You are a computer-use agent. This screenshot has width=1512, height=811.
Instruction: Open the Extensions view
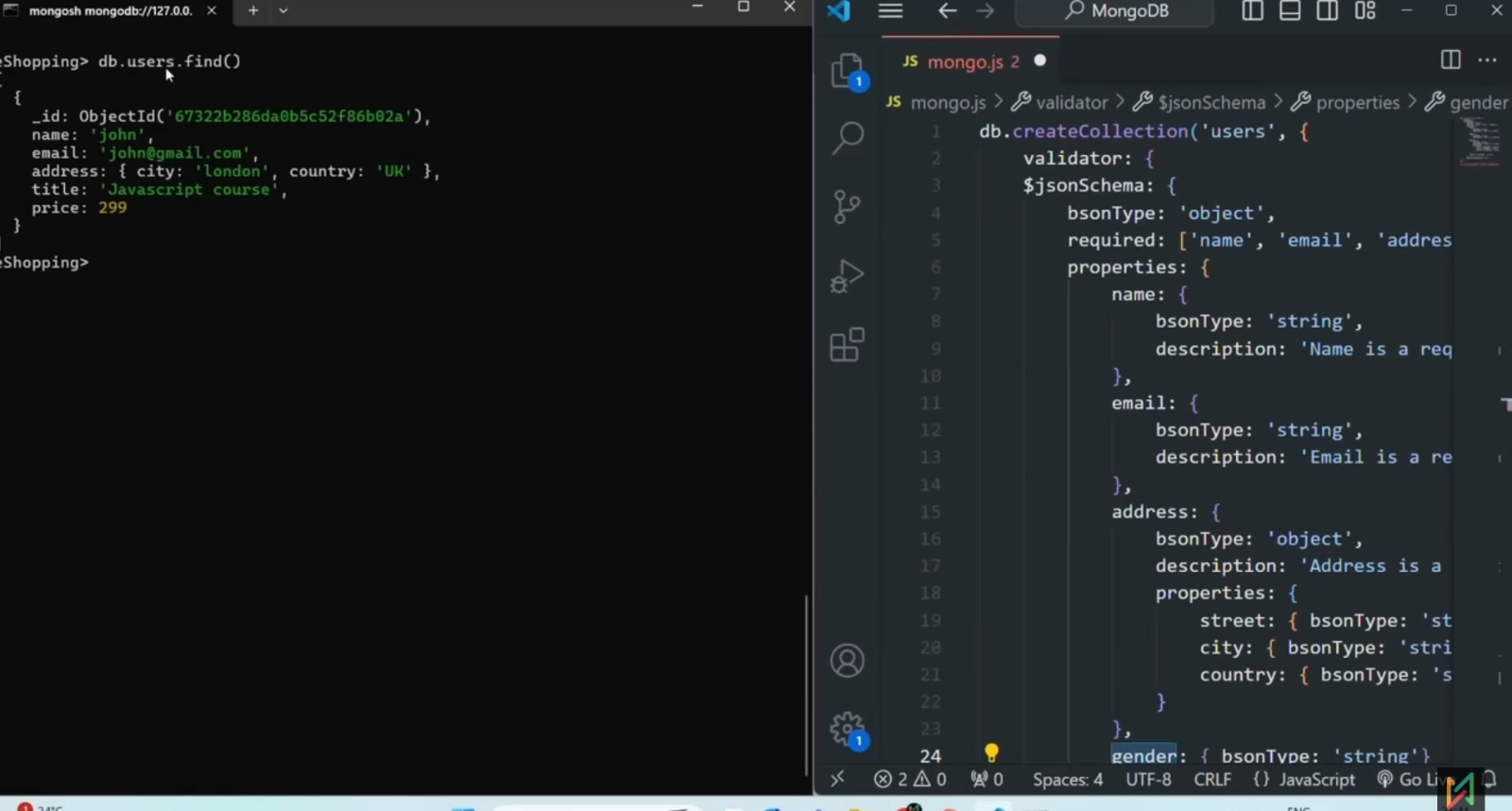[x=848, y=344]
